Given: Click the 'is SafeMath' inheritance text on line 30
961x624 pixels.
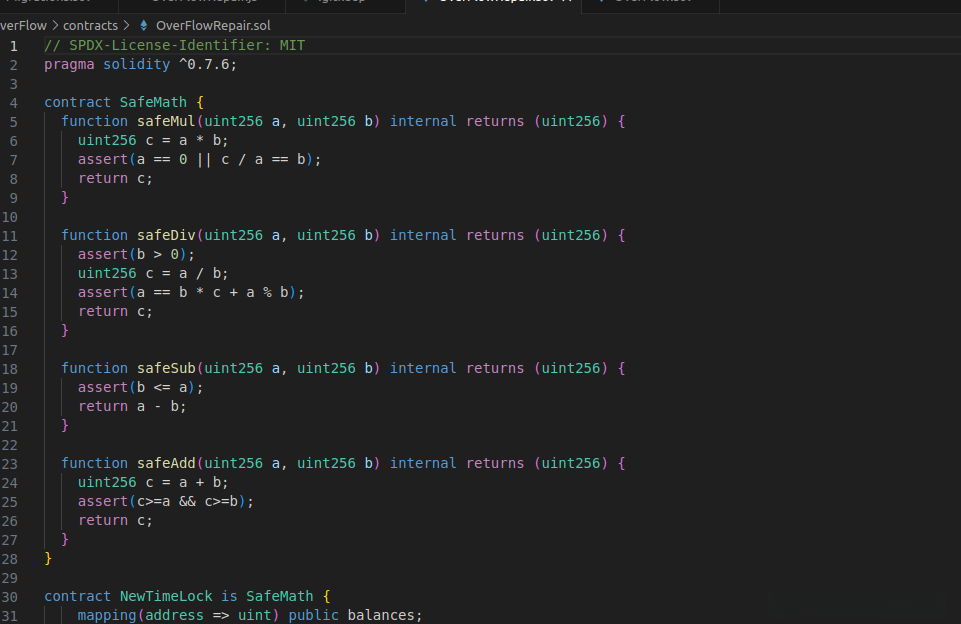Looking at the screenshot, I should point(267,596).
